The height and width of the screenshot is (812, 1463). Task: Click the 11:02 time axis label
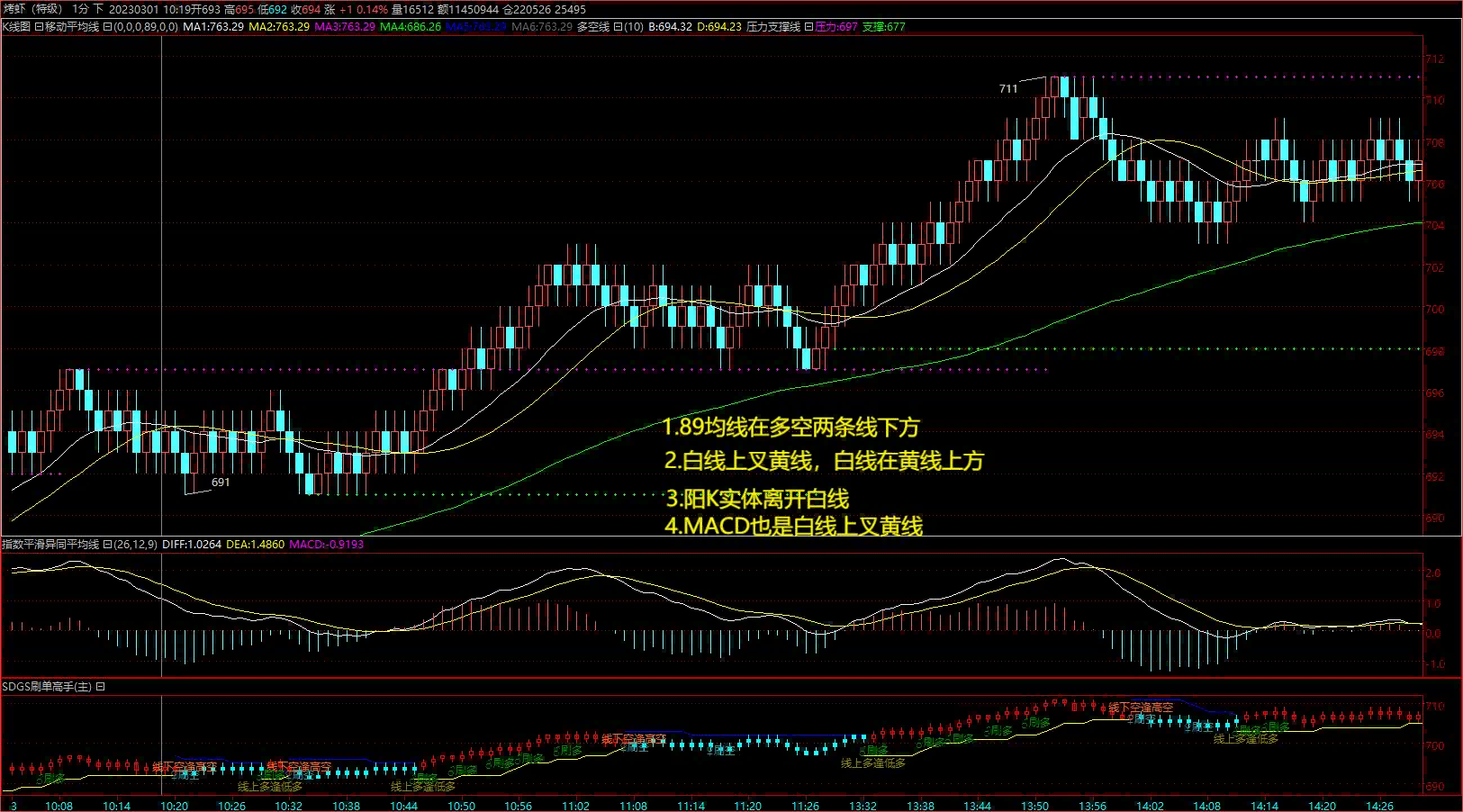tap(575, 806)
